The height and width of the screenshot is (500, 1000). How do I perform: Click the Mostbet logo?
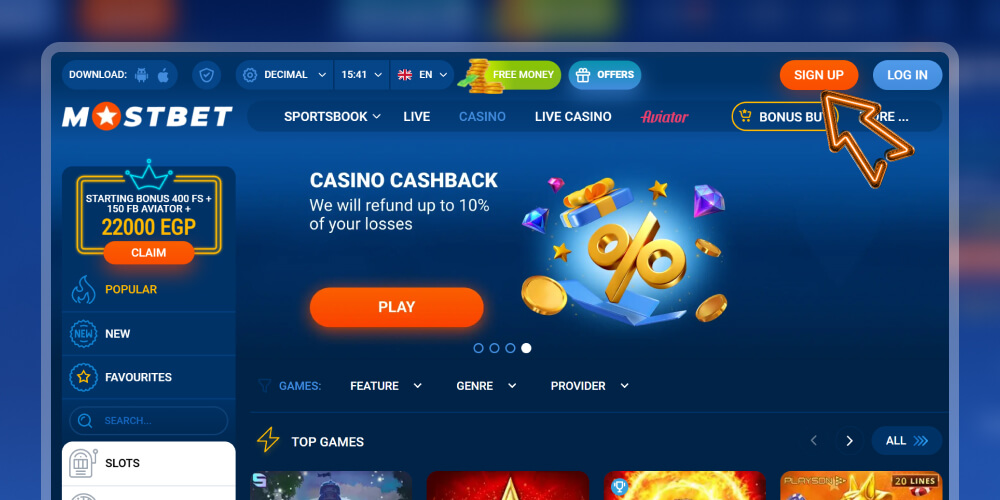click(x=147, y=117)
